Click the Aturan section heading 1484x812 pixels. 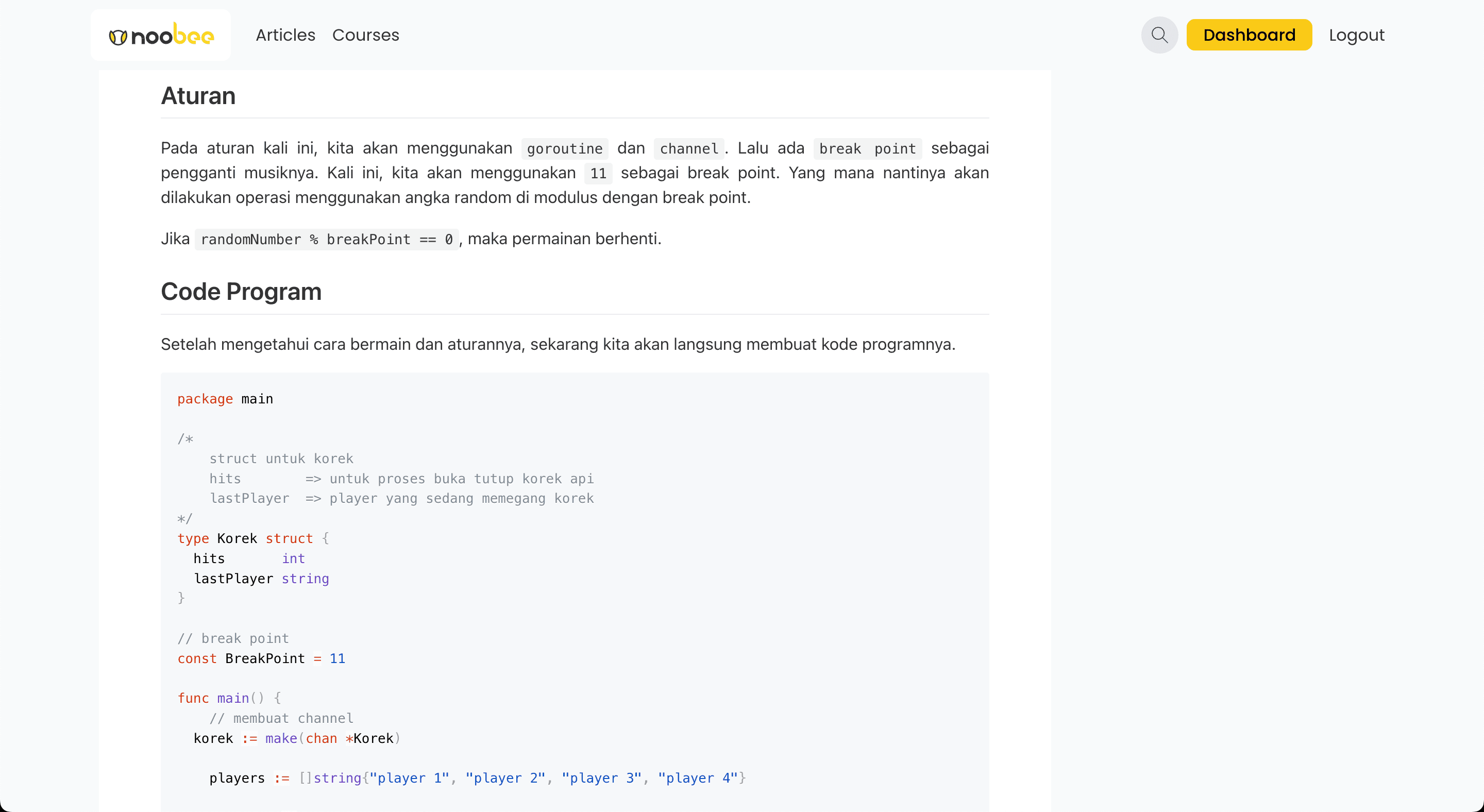[x=197, y=96]
